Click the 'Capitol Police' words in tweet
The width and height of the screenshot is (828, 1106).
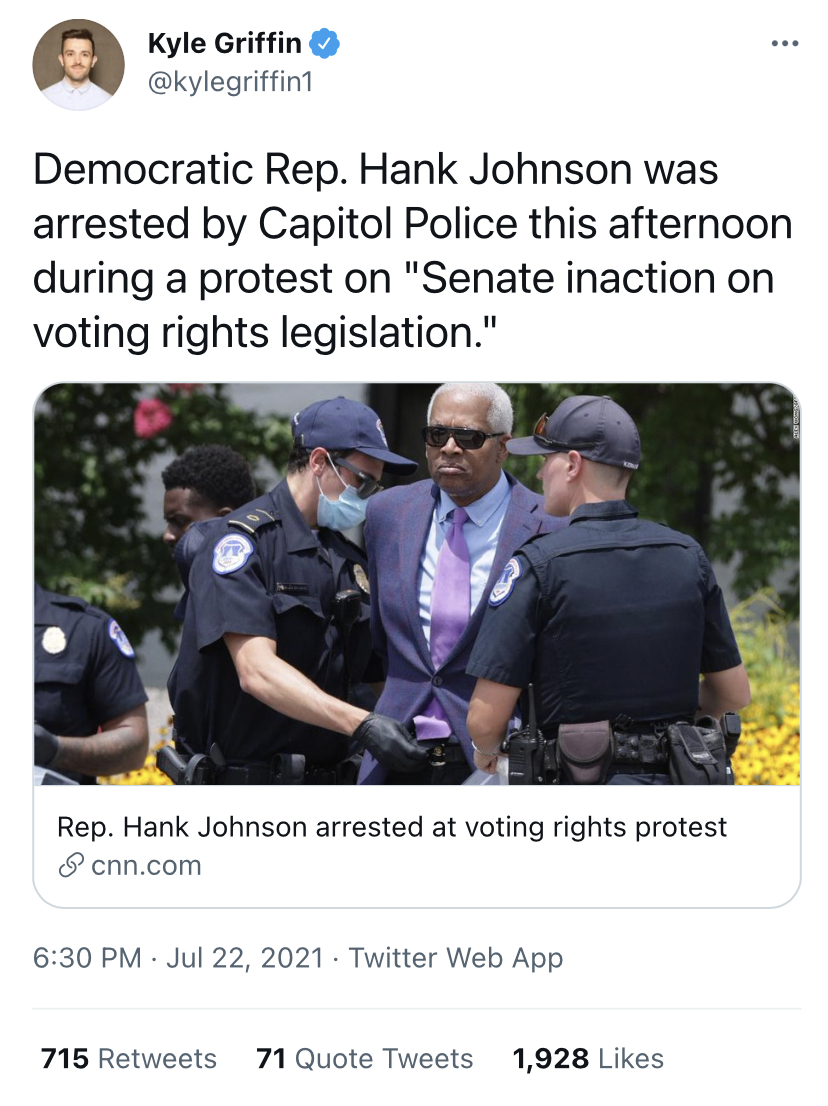coord(399,224)
